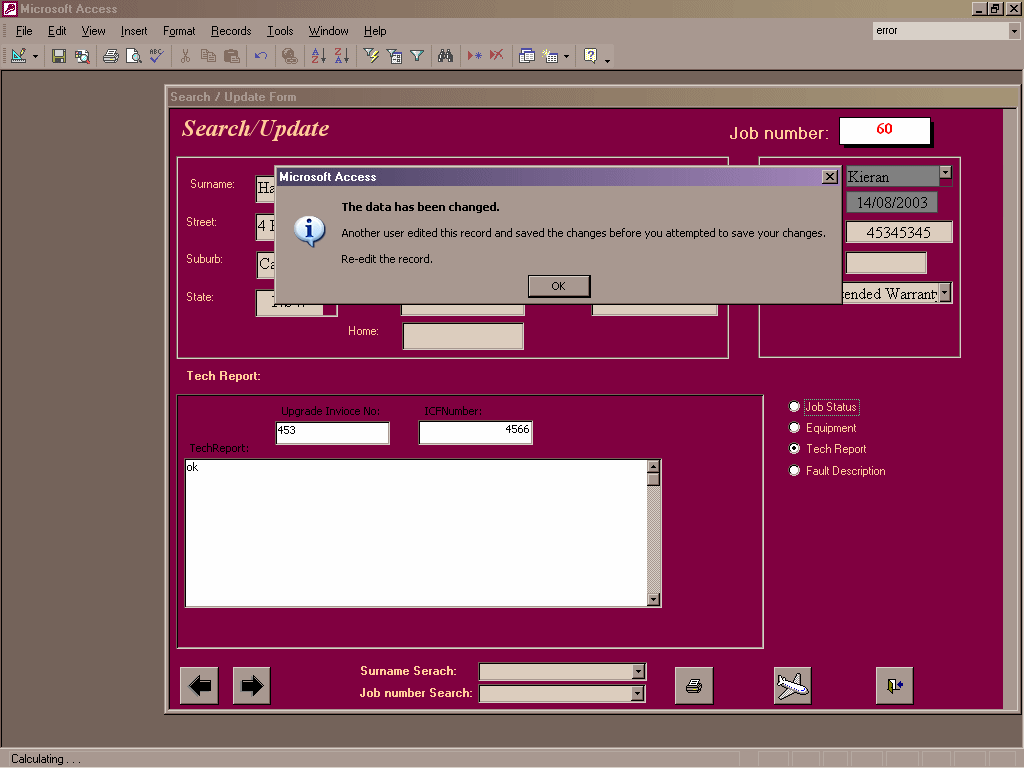Open the Kieran technician dropdown arrow
Viewport: 1024px width, 768px height.
click(945, 173)
